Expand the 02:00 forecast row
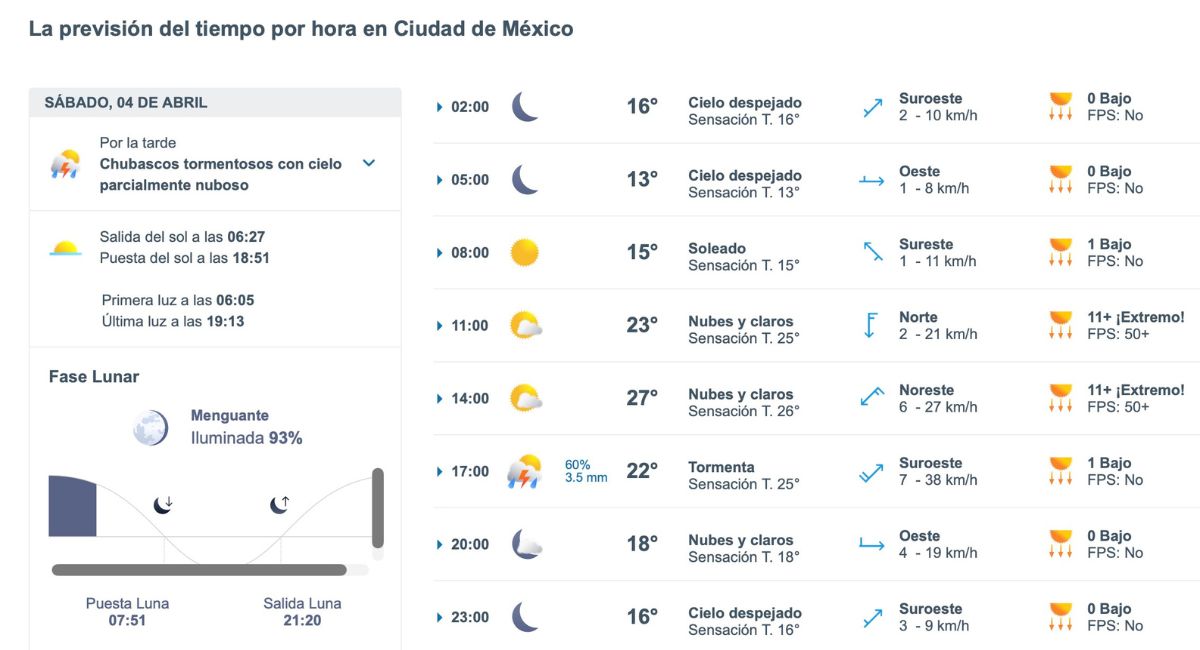Screen dimensions: 1200x650 438,106
